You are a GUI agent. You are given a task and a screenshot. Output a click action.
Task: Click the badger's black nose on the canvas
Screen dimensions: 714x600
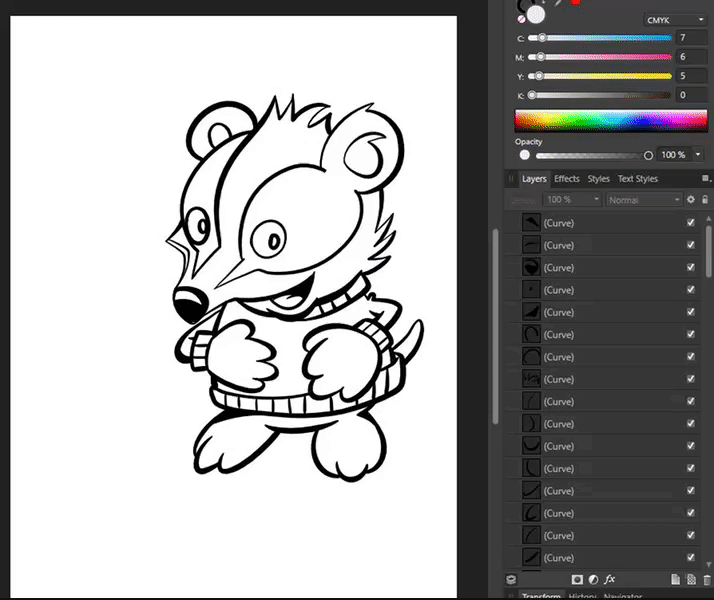click(x=190, y=304)
